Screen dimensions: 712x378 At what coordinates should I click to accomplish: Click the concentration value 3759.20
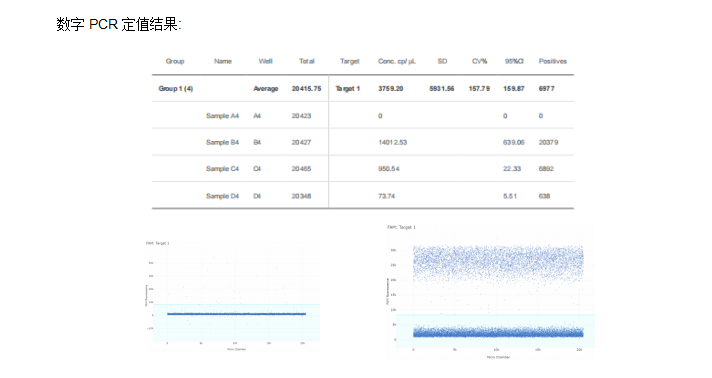coord(391,89)
